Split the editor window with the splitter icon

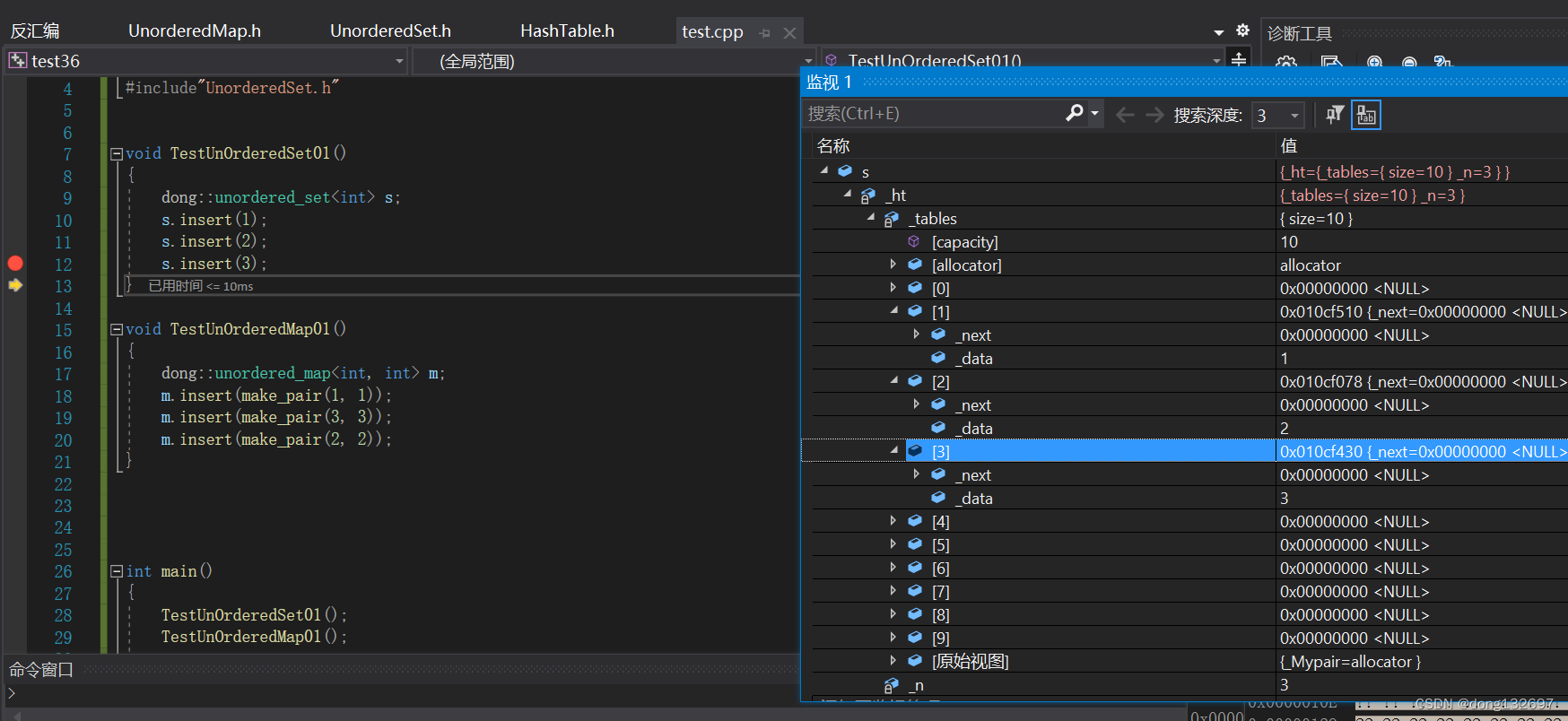pos(1239,60)
